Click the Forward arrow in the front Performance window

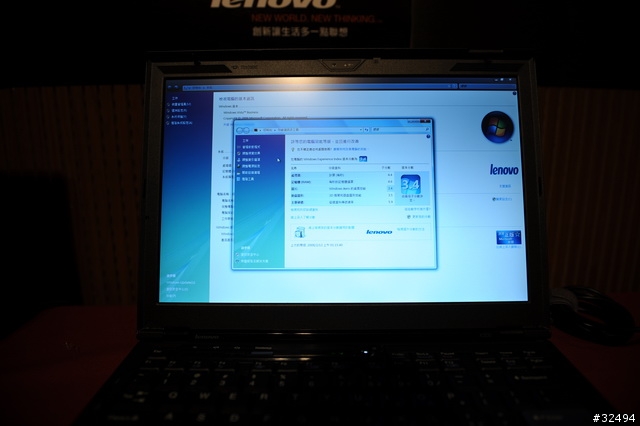[246, 130]
